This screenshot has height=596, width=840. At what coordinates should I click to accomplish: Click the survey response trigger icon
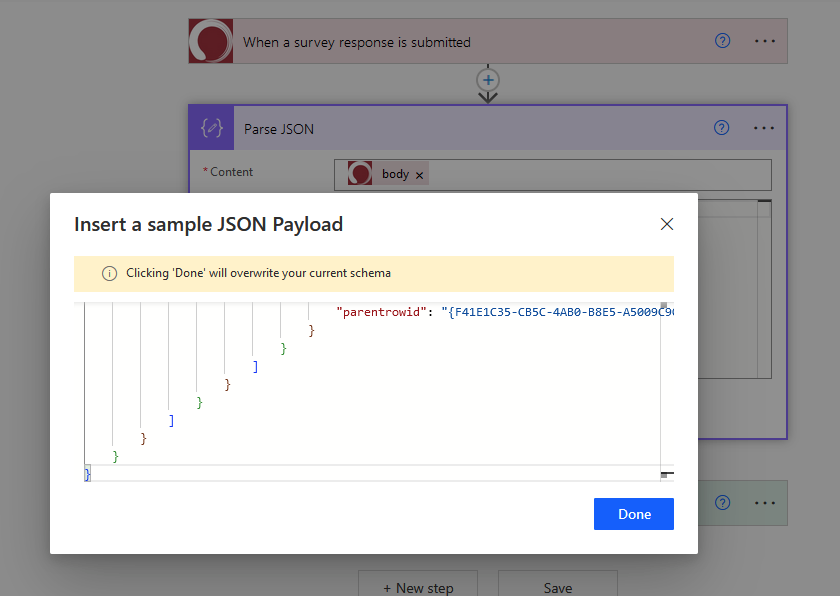point(210,41)
